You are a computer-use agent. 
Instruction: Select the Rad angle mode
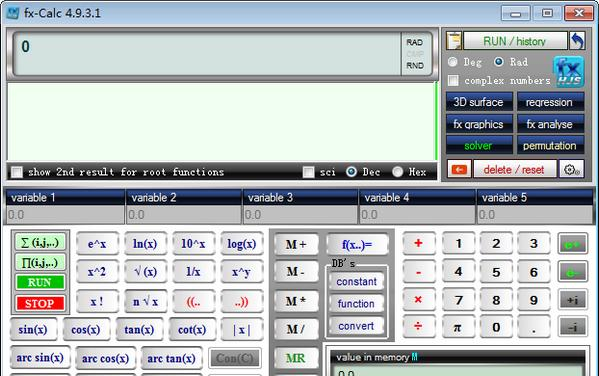[499, 62]
